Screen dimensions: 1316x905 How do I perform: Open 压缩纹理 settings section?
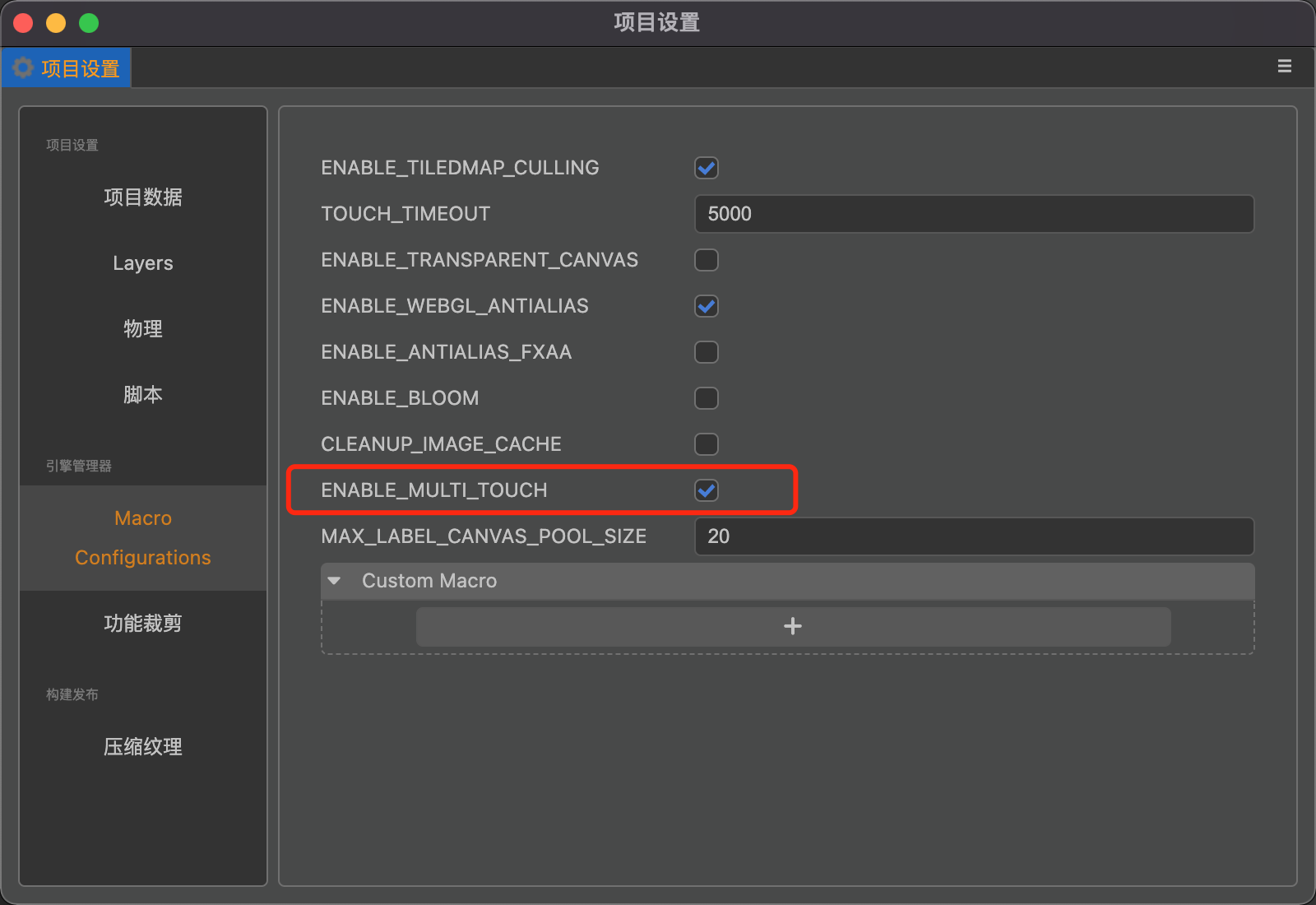tap(143, 747)
